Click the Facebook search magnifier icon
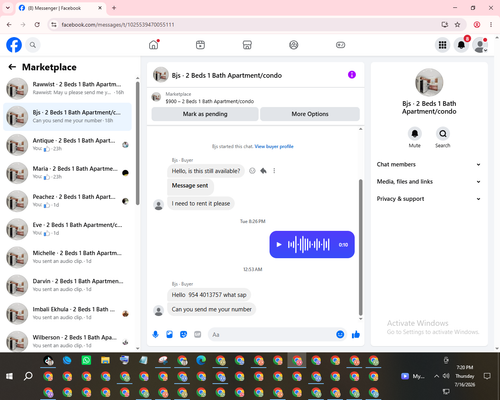This screenshot has width=500, height=400. click(x=33, y=45)
